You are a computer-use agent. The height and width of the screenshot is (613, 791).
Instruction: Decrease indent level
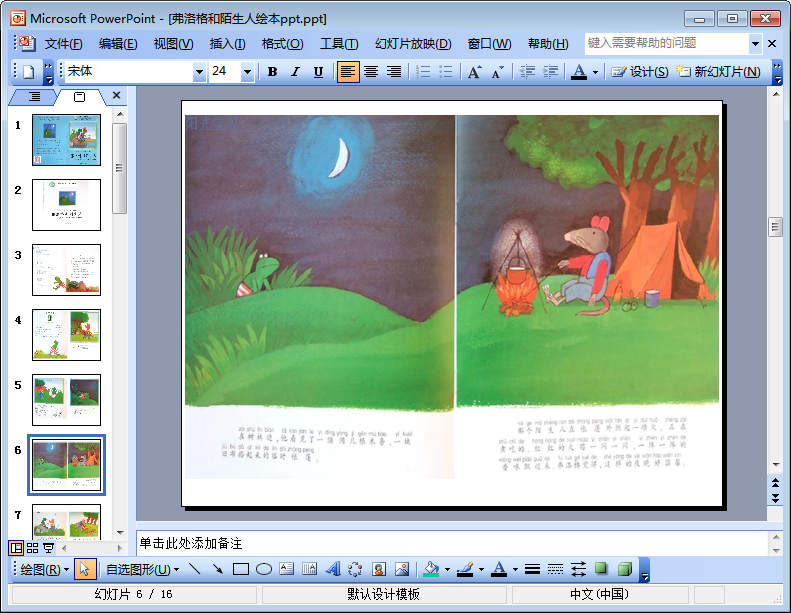527,72
